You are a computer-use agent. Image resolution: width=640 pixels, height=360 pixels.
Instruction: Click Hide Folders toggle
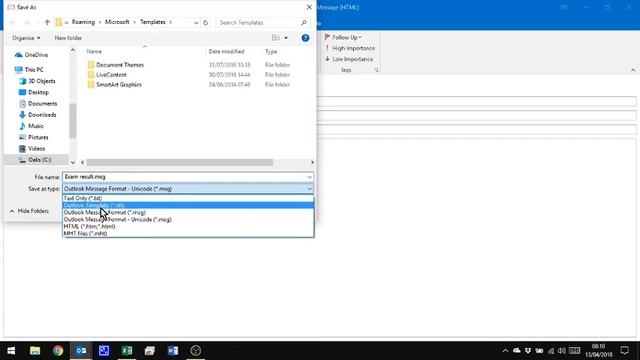coord(29,211)
